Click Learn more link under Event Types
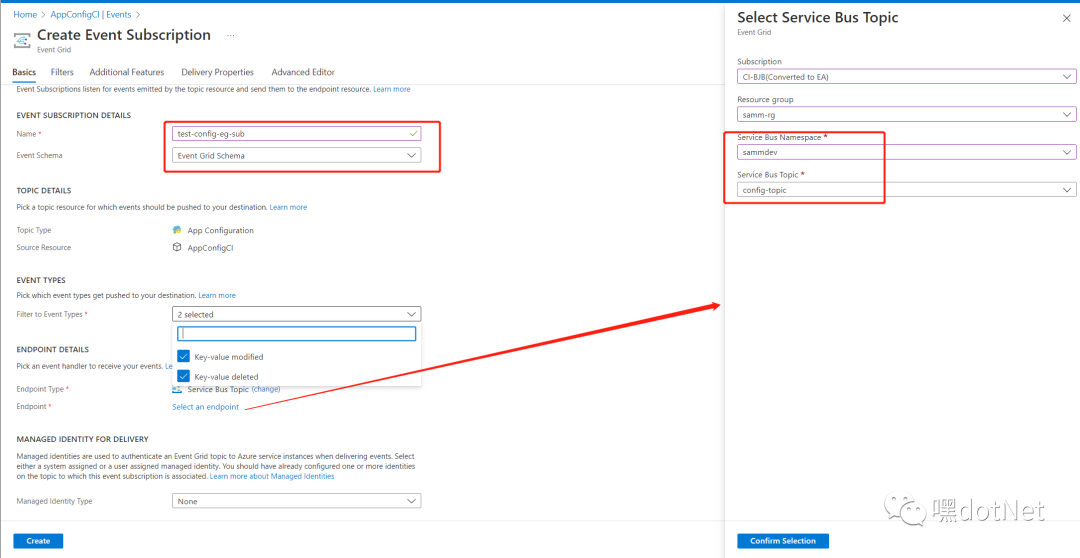This screenshot has height=558, width=1080. click(x=217, y=295)
